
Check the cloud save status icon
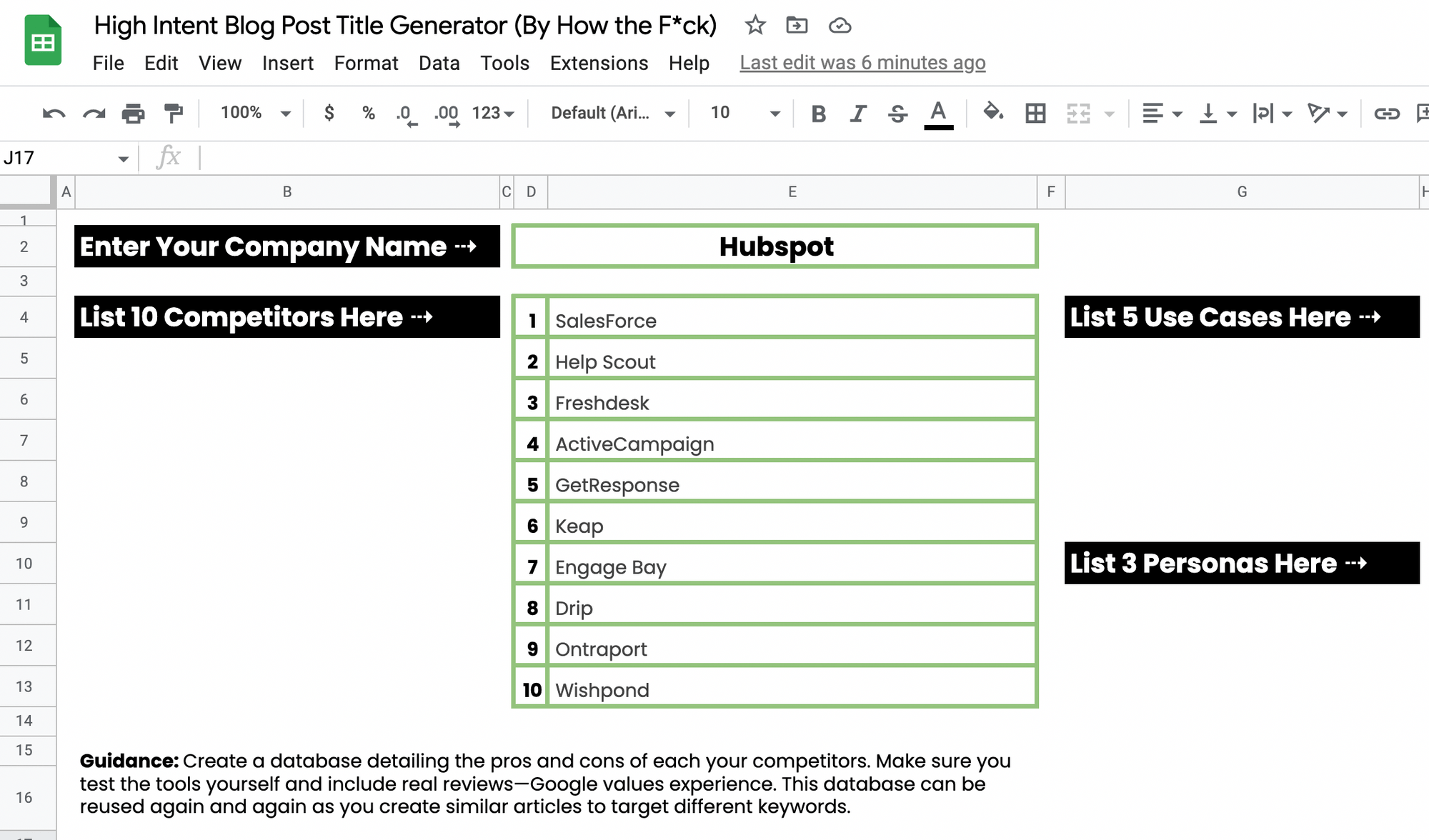tap(840, 26)
